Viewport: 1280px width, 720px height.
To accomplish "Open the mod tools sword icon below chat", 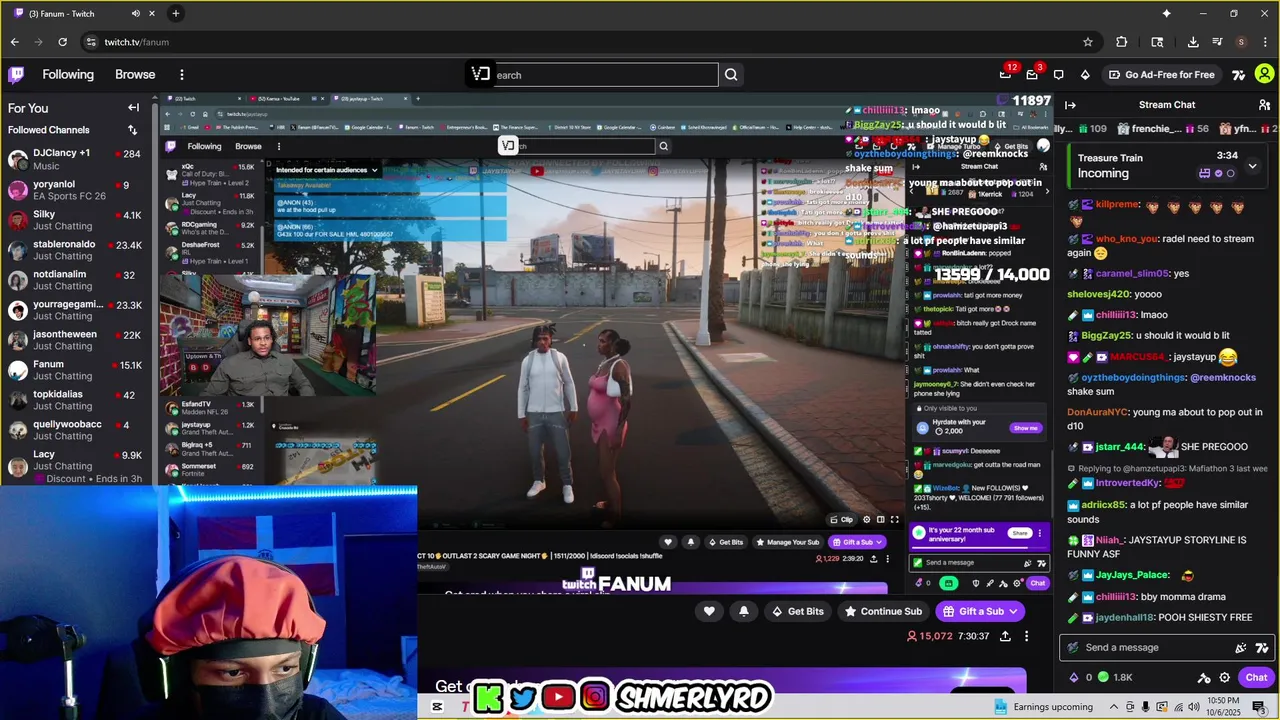I will pos(1204,677).
